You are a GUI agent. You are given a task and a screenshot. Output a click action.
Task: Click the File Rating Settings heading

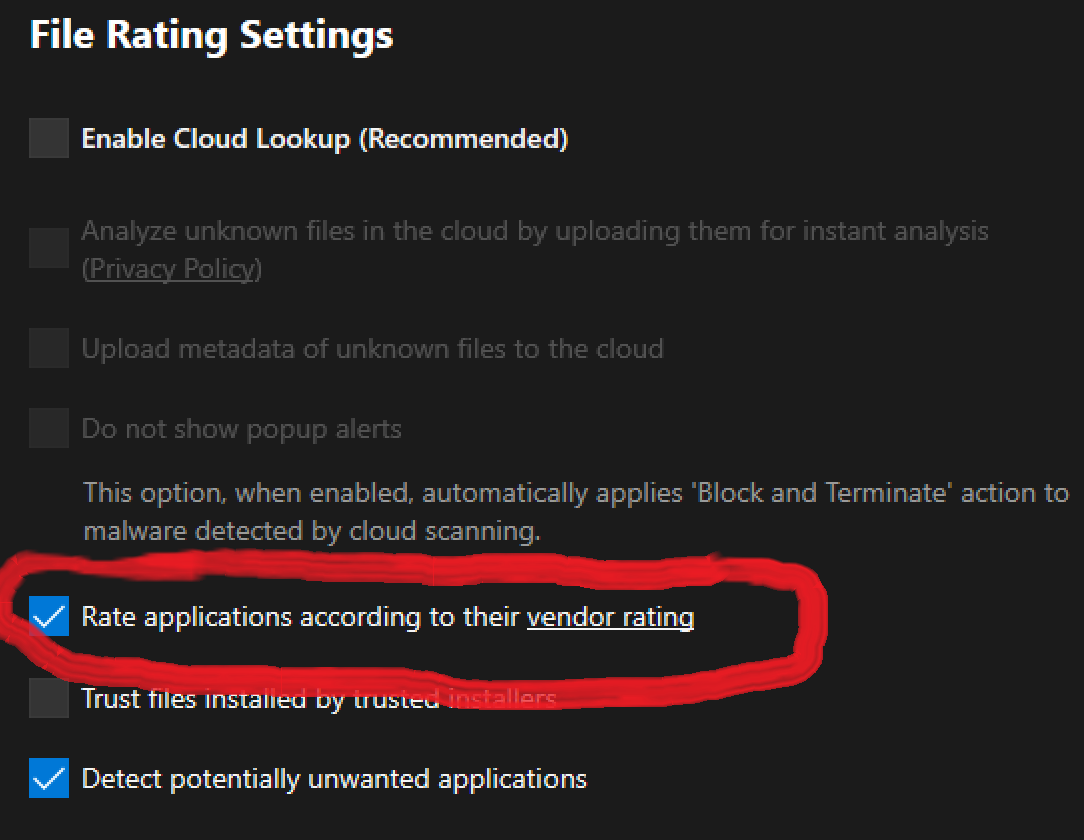click(x=211, y=35)
